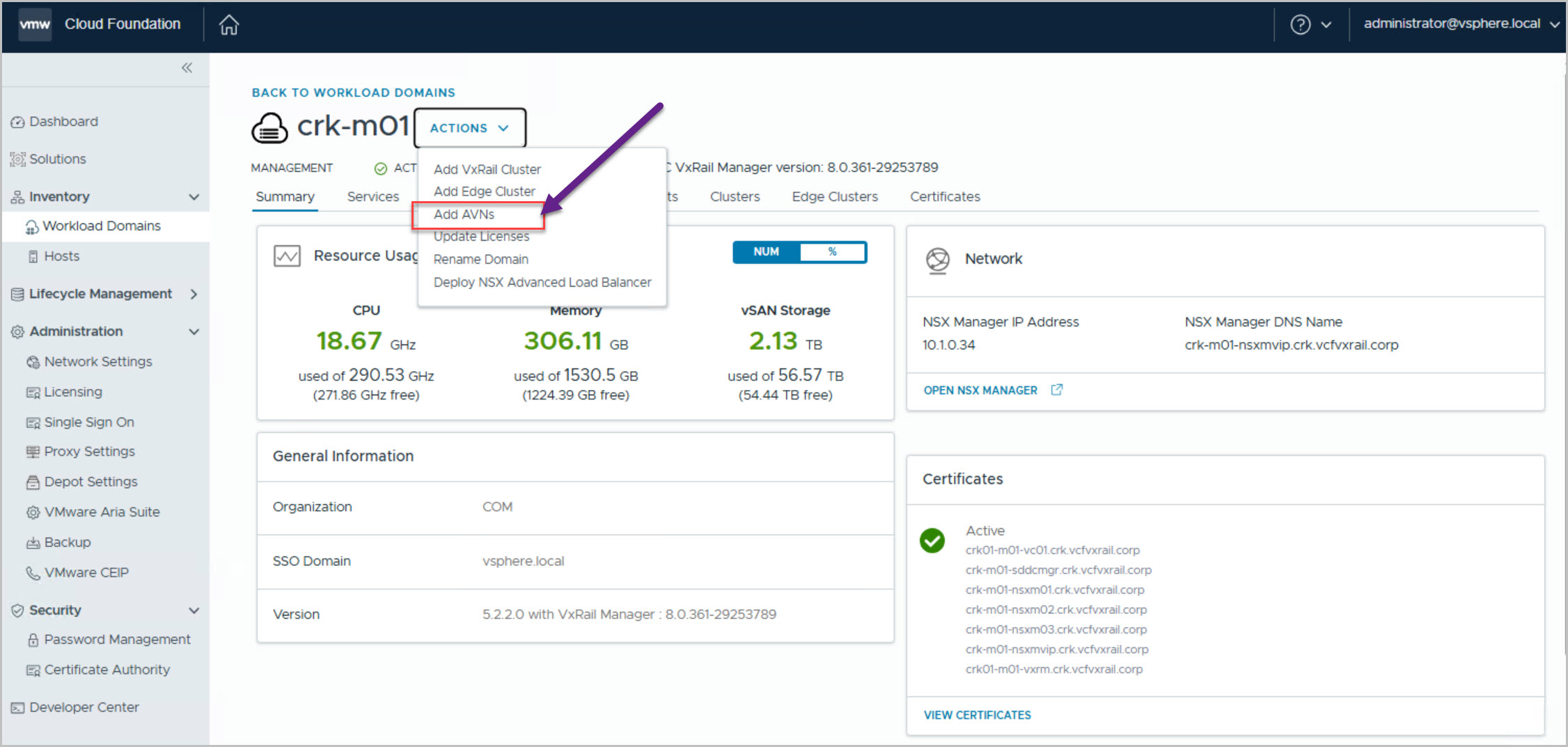Click the Dashboard gauge icon

tap(17, 122)
